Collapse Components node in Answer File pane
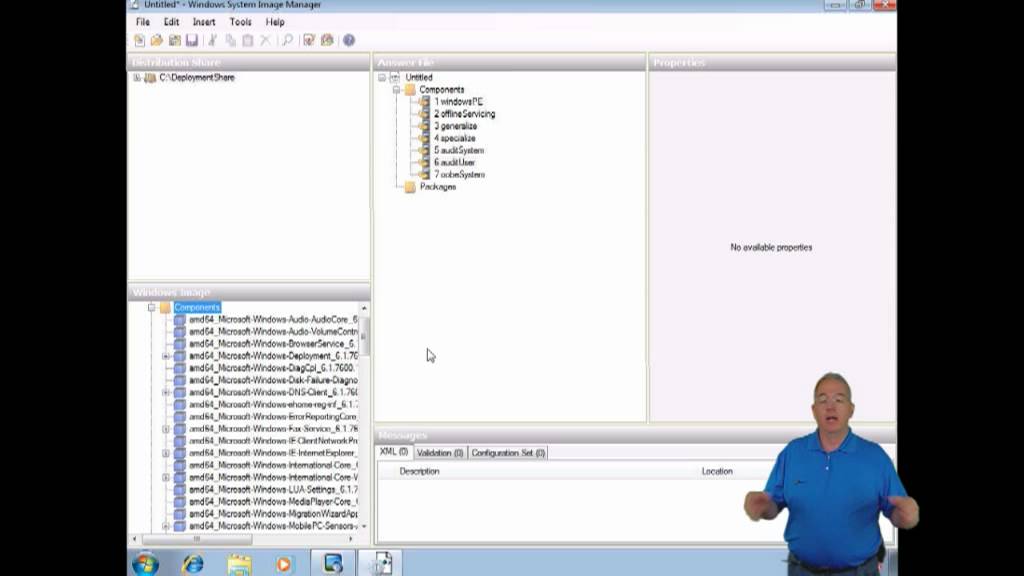This screenshot has width=1024, height=576. (396, 90)
